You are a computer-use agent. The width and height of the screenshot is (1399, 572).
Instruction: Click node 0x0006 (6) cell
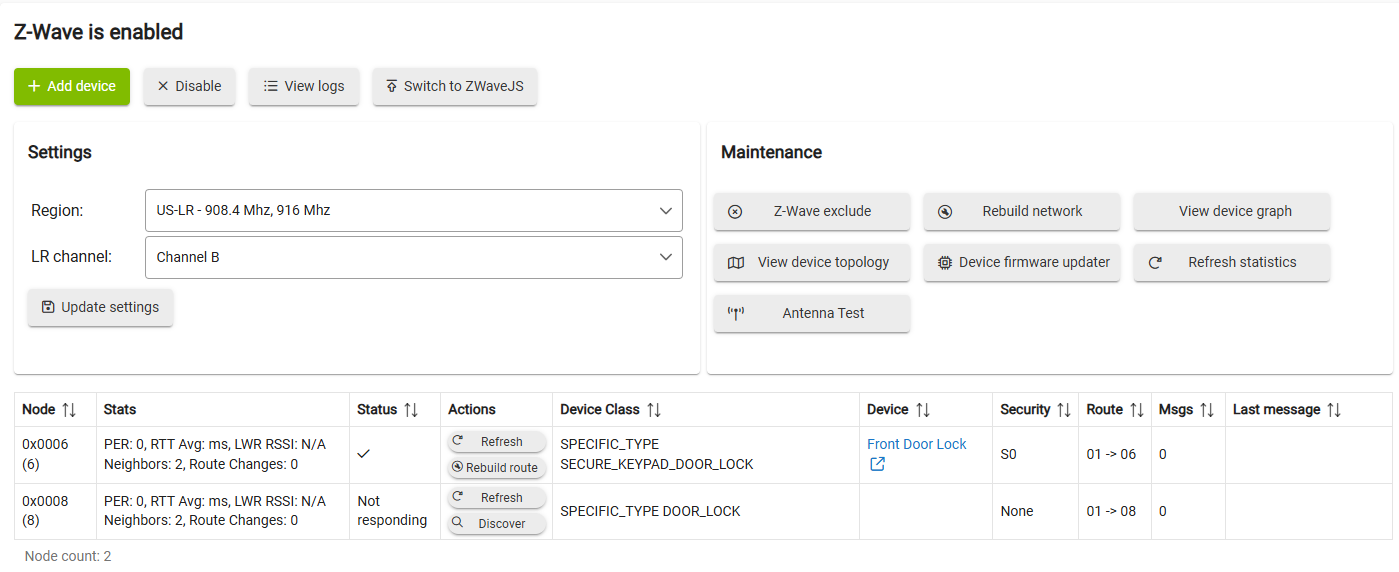click(57, 455)
